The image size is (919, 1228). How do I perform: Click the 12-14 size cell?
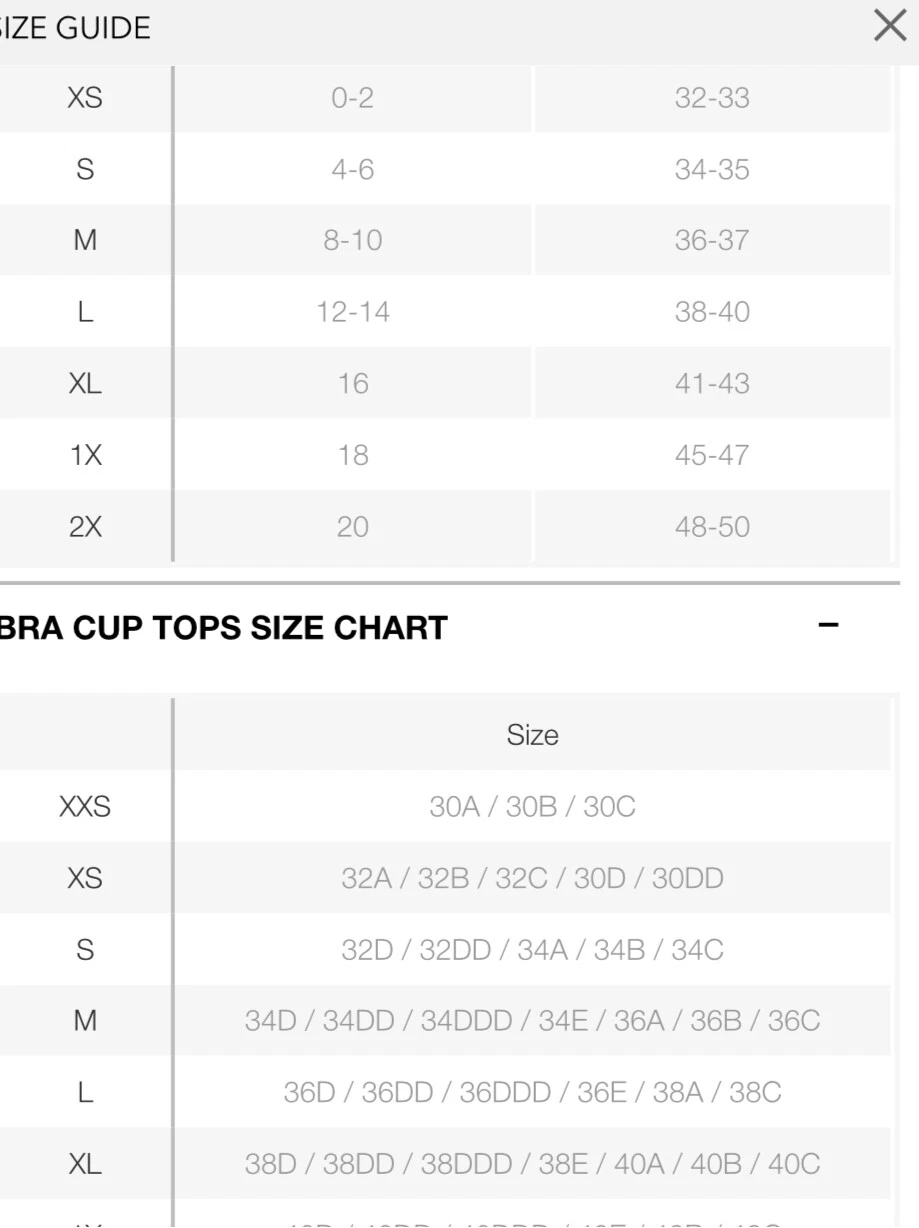(x=353, y=312)
